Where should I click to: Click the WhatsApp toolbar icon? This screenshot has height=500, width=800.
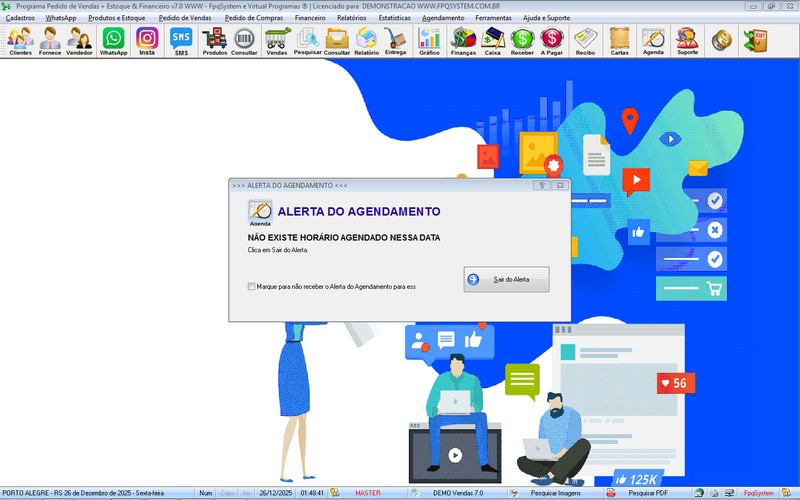click(113, 41)
